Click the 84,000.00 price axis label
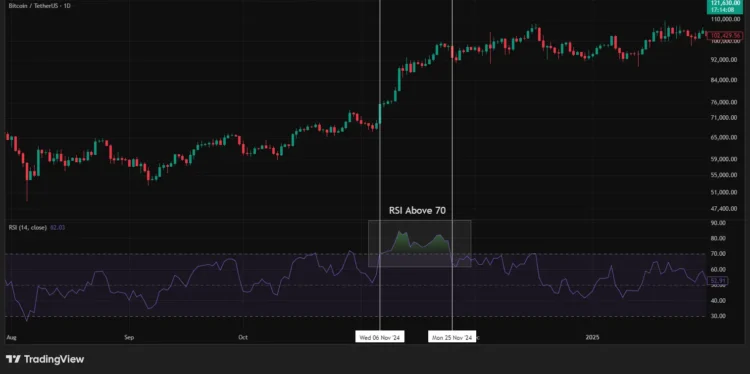This screenshot has width=750, height=374. coord(725,80)
